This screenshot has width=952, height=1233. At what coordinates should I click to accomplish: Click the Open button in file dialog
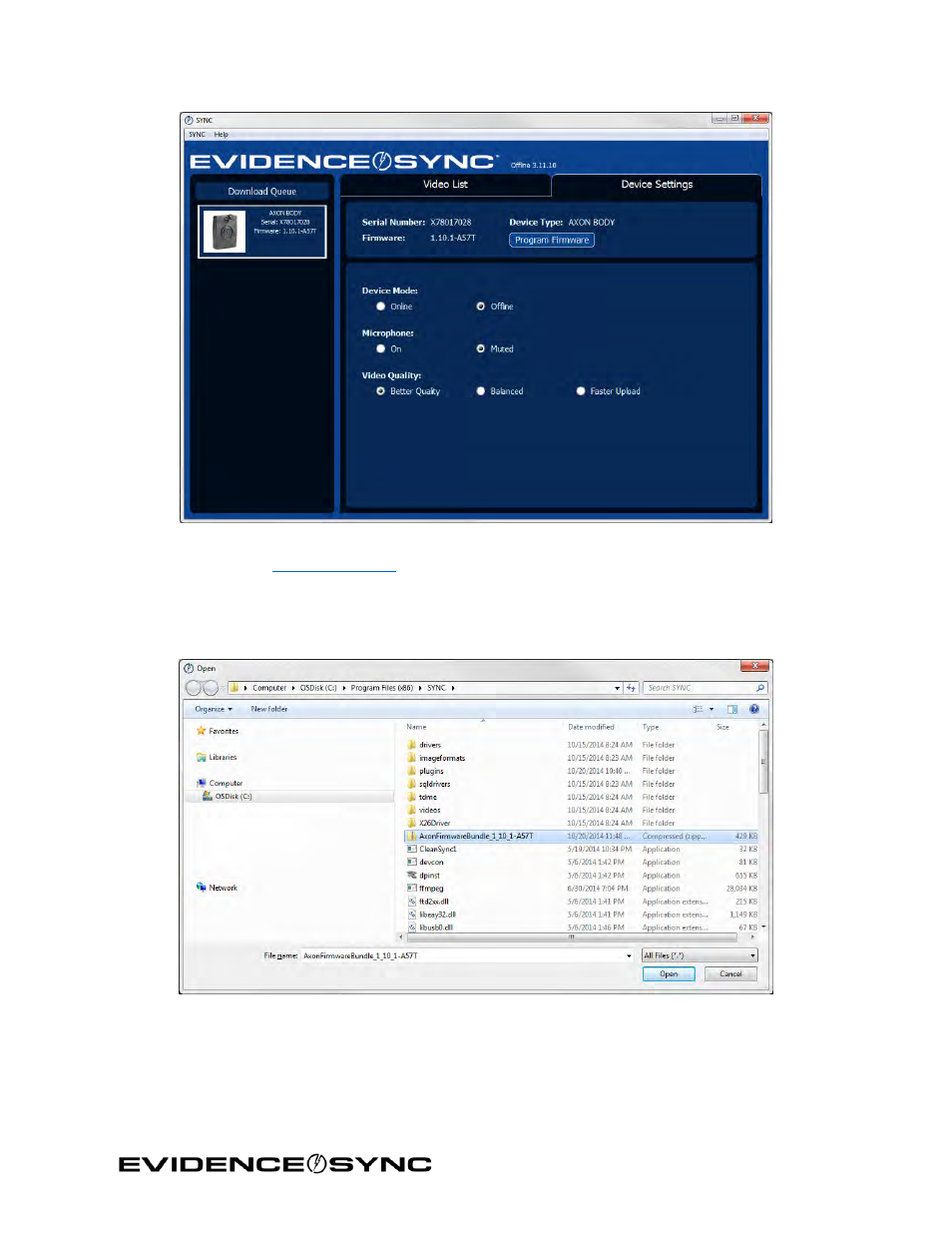(669, 974)
